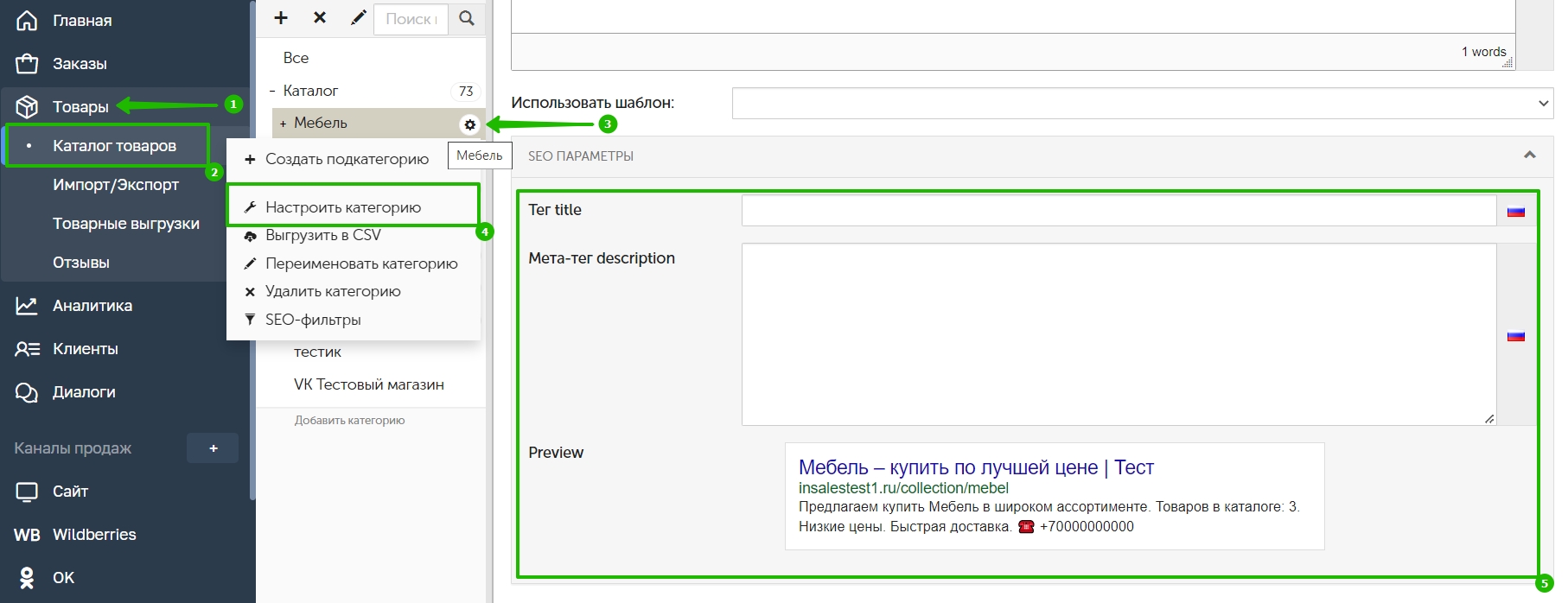Open gear settings for Мебель category
Image resolution: width=1568 pixels, height=603 pixels.
pos(469,124)
